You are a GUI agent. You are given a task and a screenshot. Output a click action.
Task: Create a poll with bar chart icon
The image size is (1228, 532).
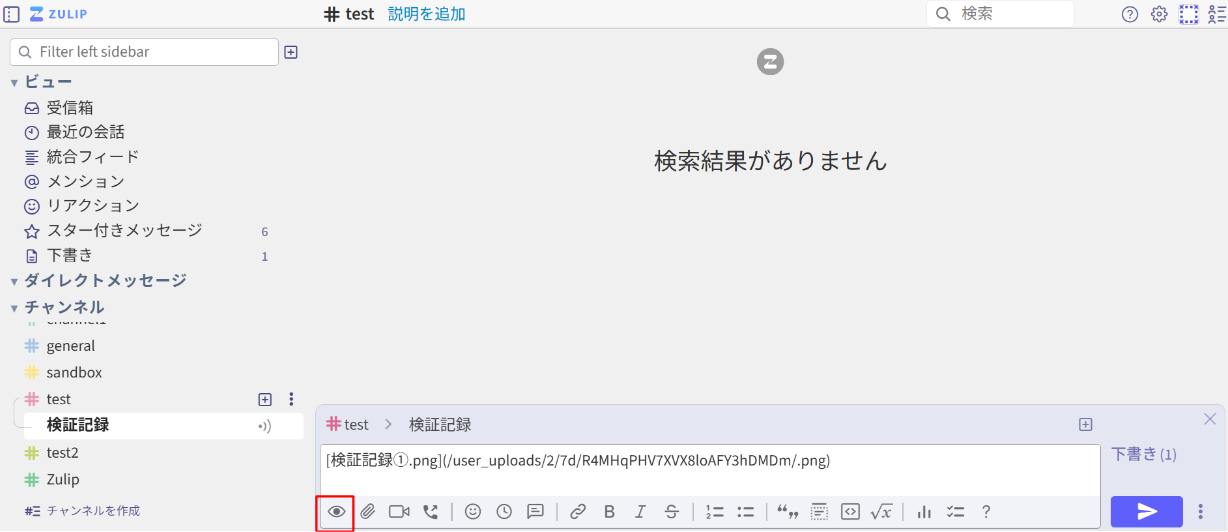pyautogui.click(x=924, y=512)
